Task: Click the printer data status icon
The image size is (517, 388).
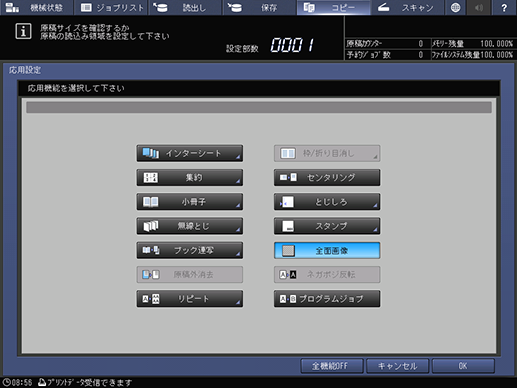Action: click(x=42, y=382)
